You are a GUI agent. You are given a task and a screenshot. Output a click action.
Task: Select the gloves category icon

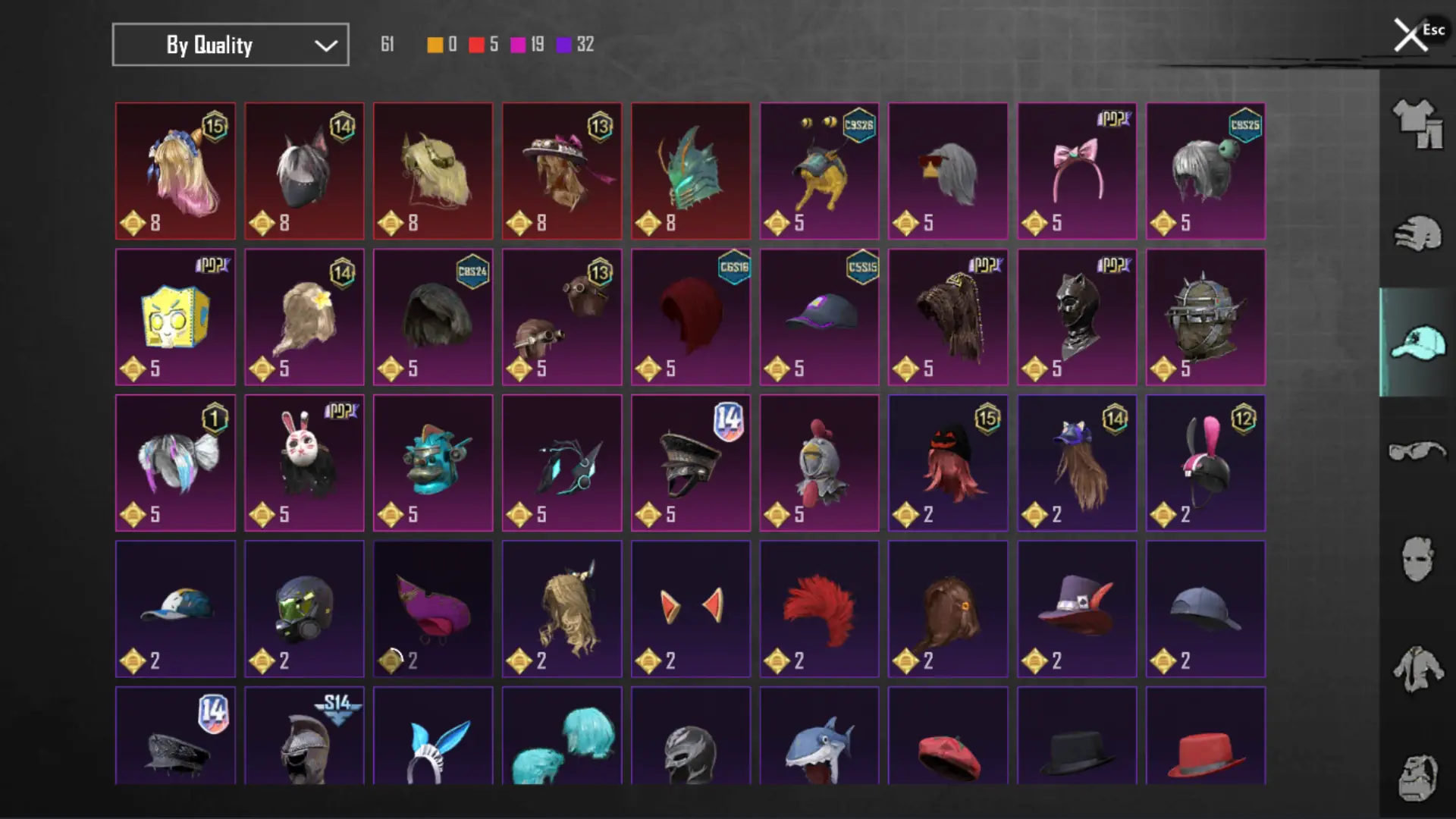pos(1417,234)
